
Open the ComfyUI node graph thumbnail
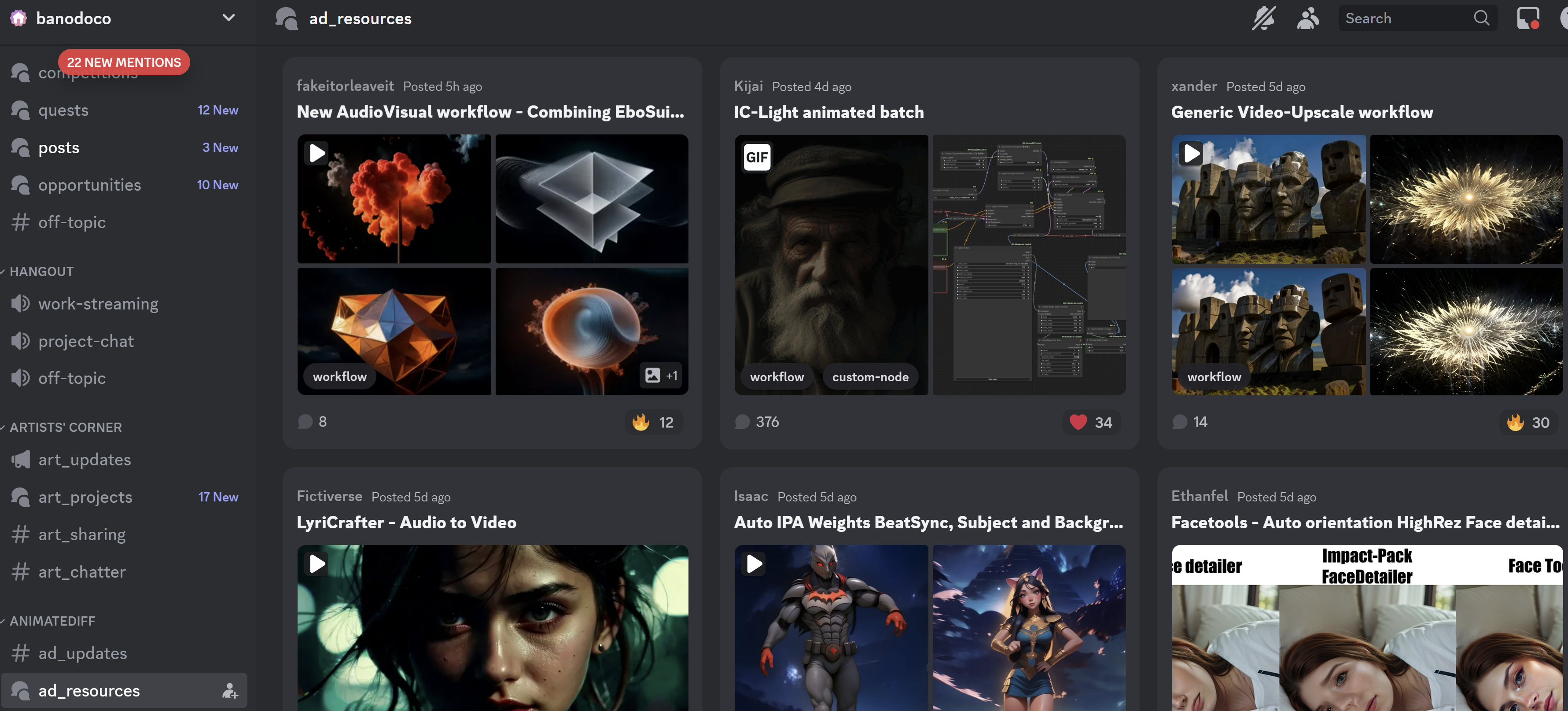coord(1029,265)
